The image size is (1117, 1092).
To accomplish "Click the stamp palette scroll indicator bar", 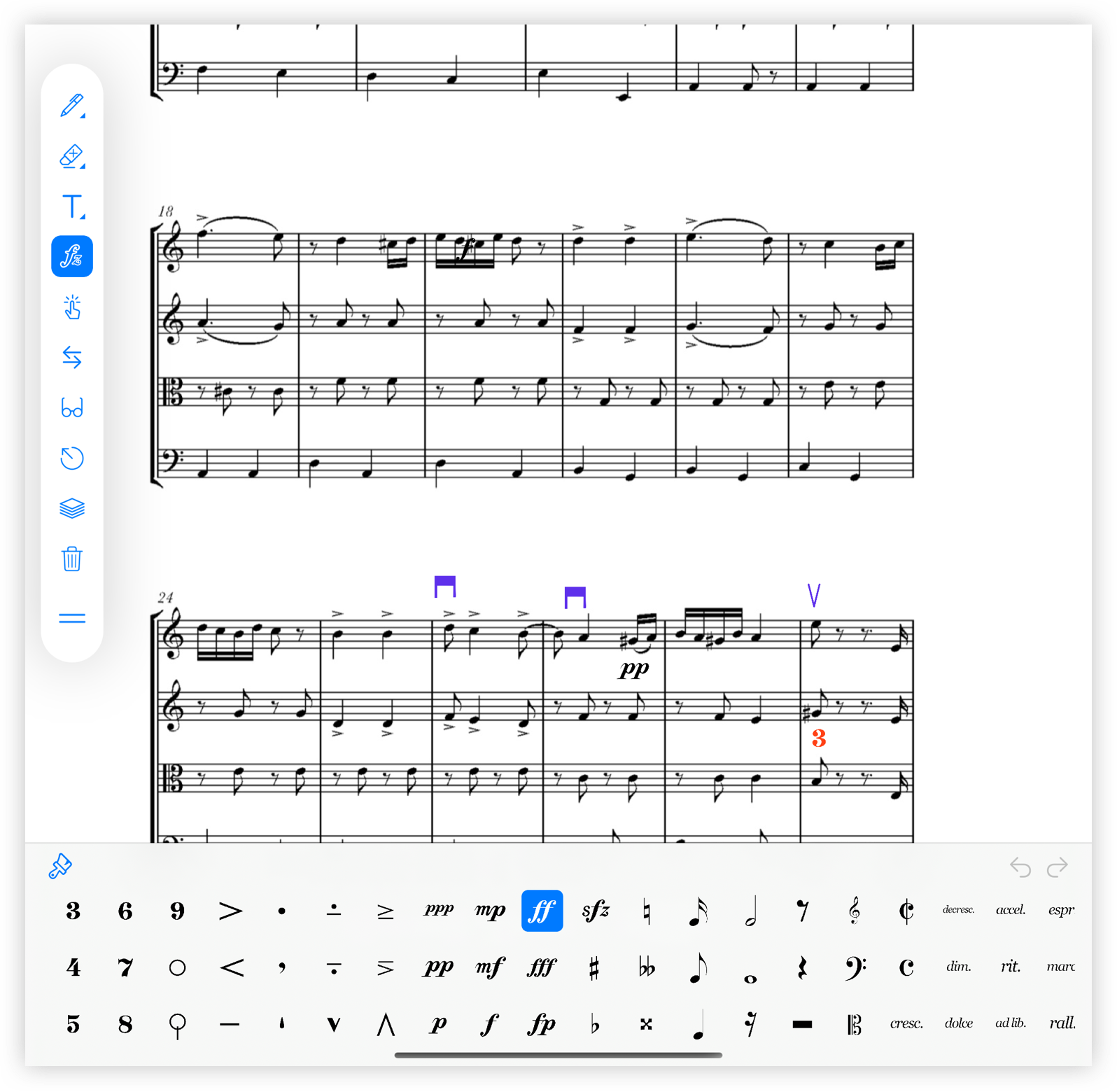I will [558, 1055].
